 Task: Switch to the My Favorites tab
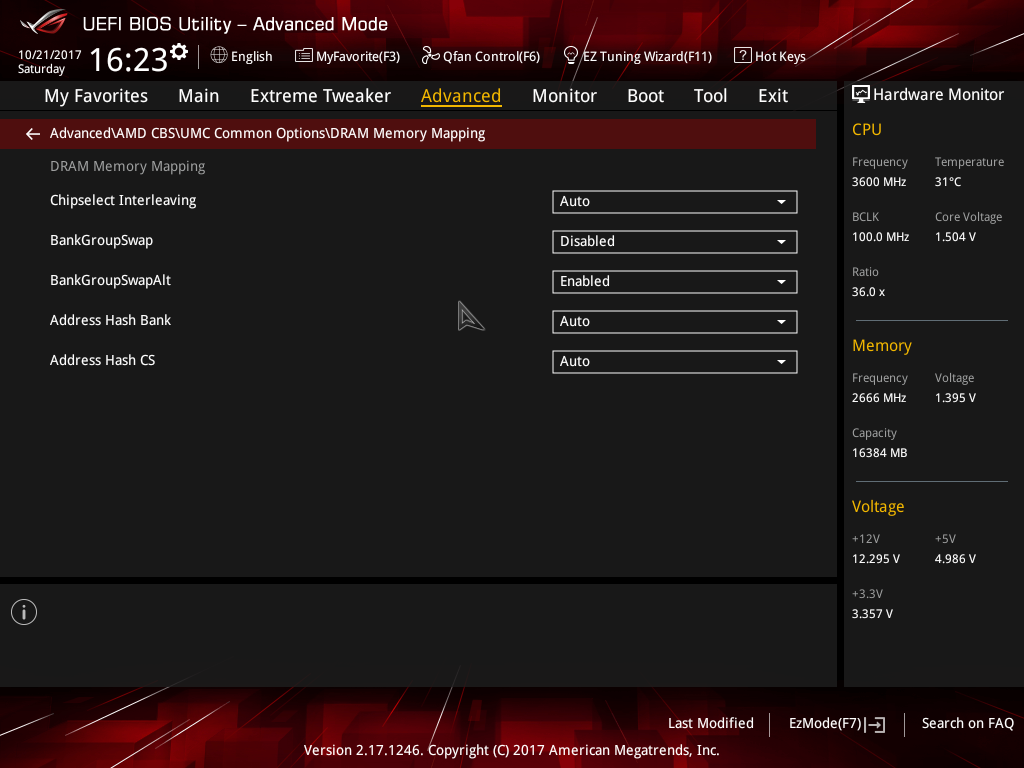96,96
